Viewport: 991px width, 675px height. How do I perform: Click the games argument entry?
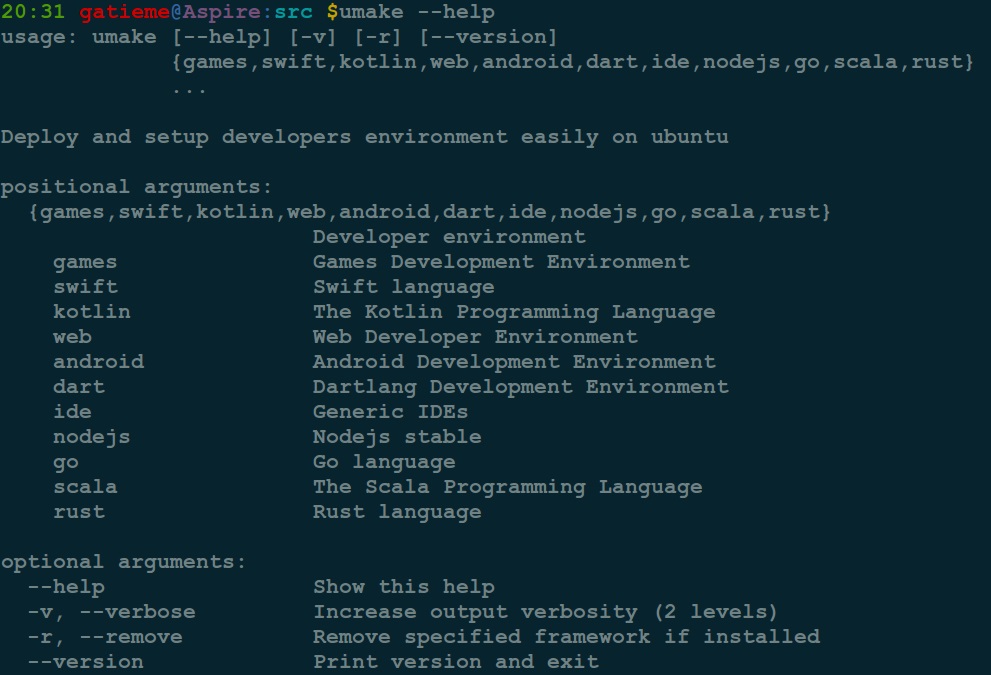[85, 262]
